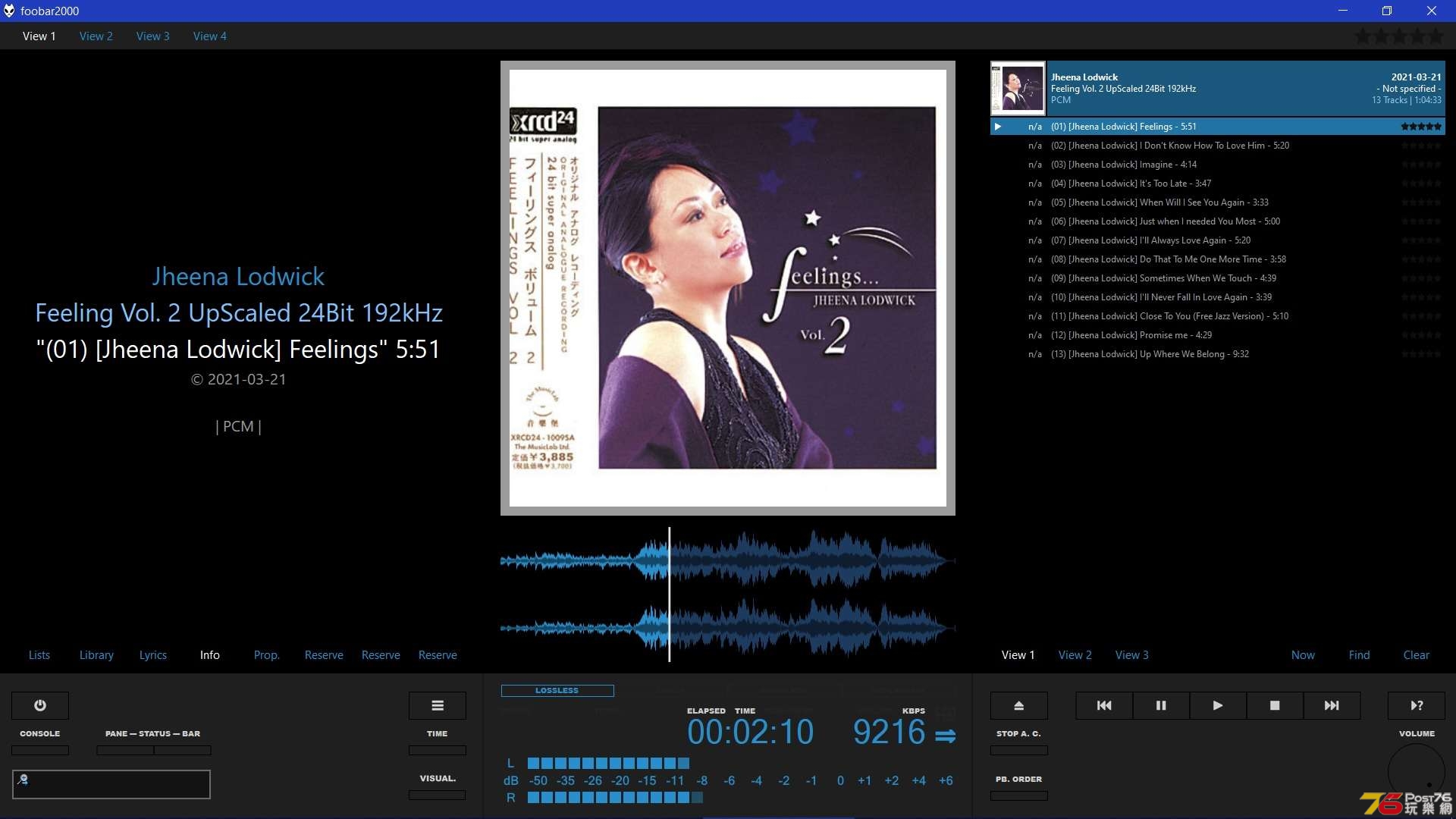Click the Now button below the playlist
This screenshot has height=819, width=1456.
(x=1304, y=654)
